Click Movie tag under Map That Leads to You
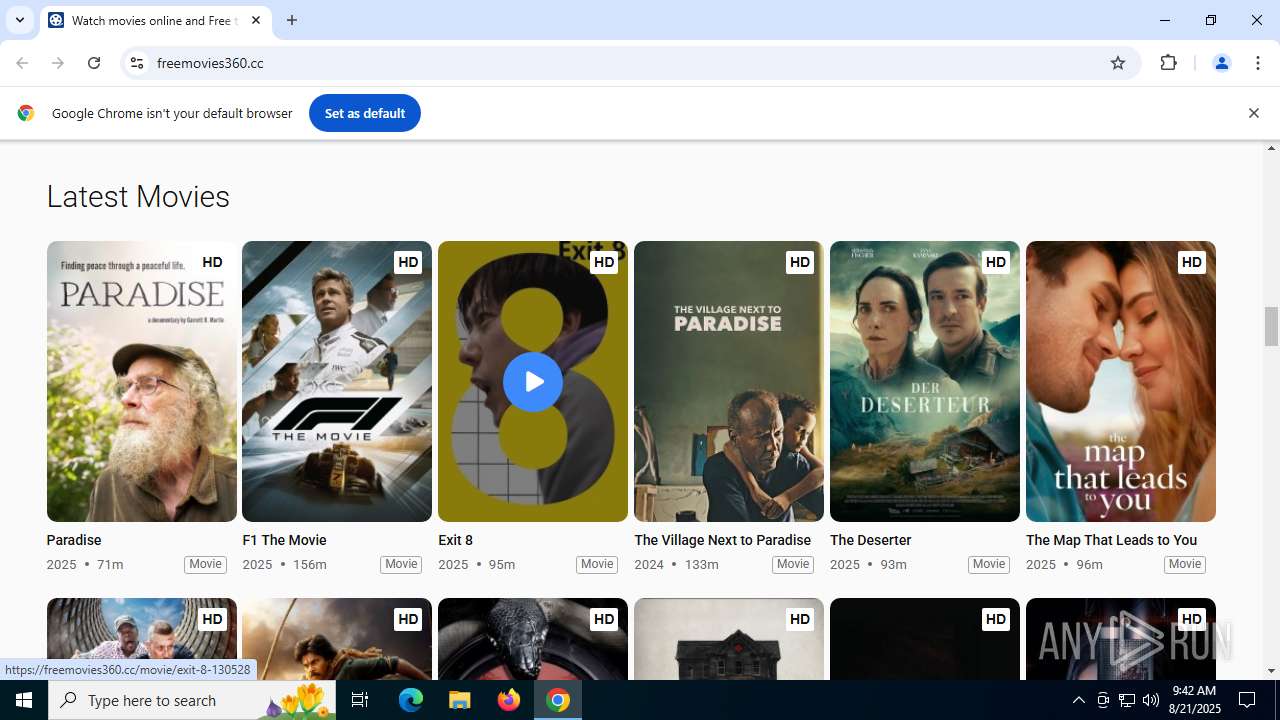 [1185, 564]
